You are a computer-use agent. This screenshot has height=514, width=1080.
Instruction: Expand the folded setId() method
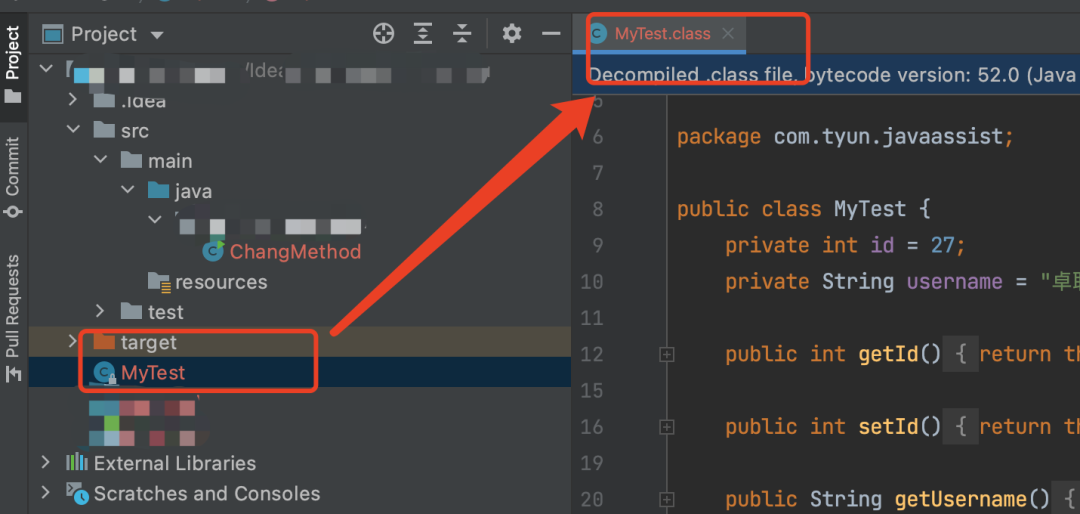tap(666, 427)
